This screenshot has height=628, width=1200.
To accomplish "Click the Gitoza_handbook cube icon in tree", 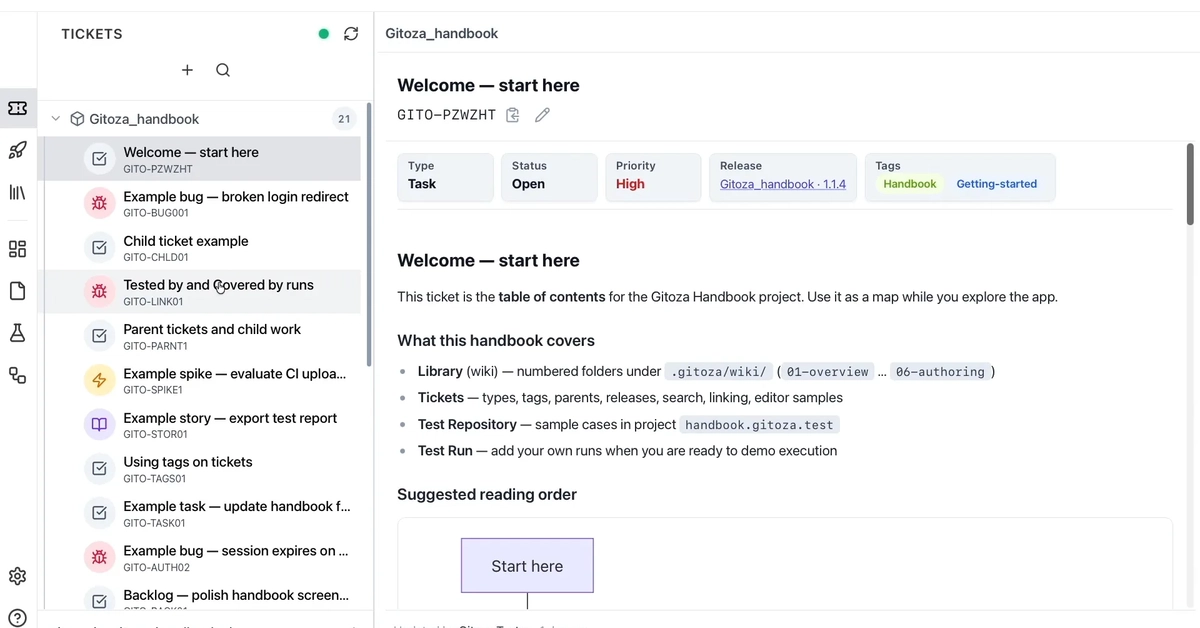I will point(77,119).
